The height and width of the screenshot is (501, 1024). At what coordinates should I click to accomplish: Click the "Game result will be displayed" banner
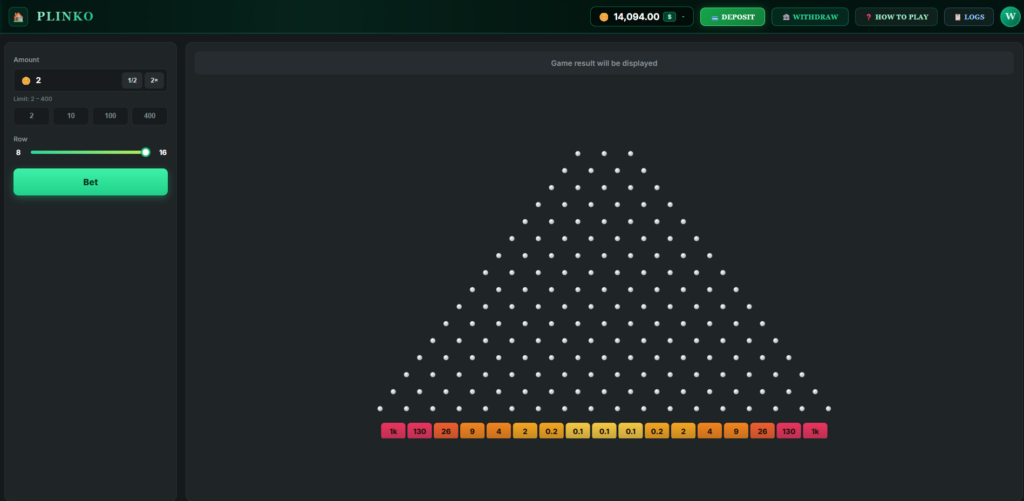click(604, 63)
